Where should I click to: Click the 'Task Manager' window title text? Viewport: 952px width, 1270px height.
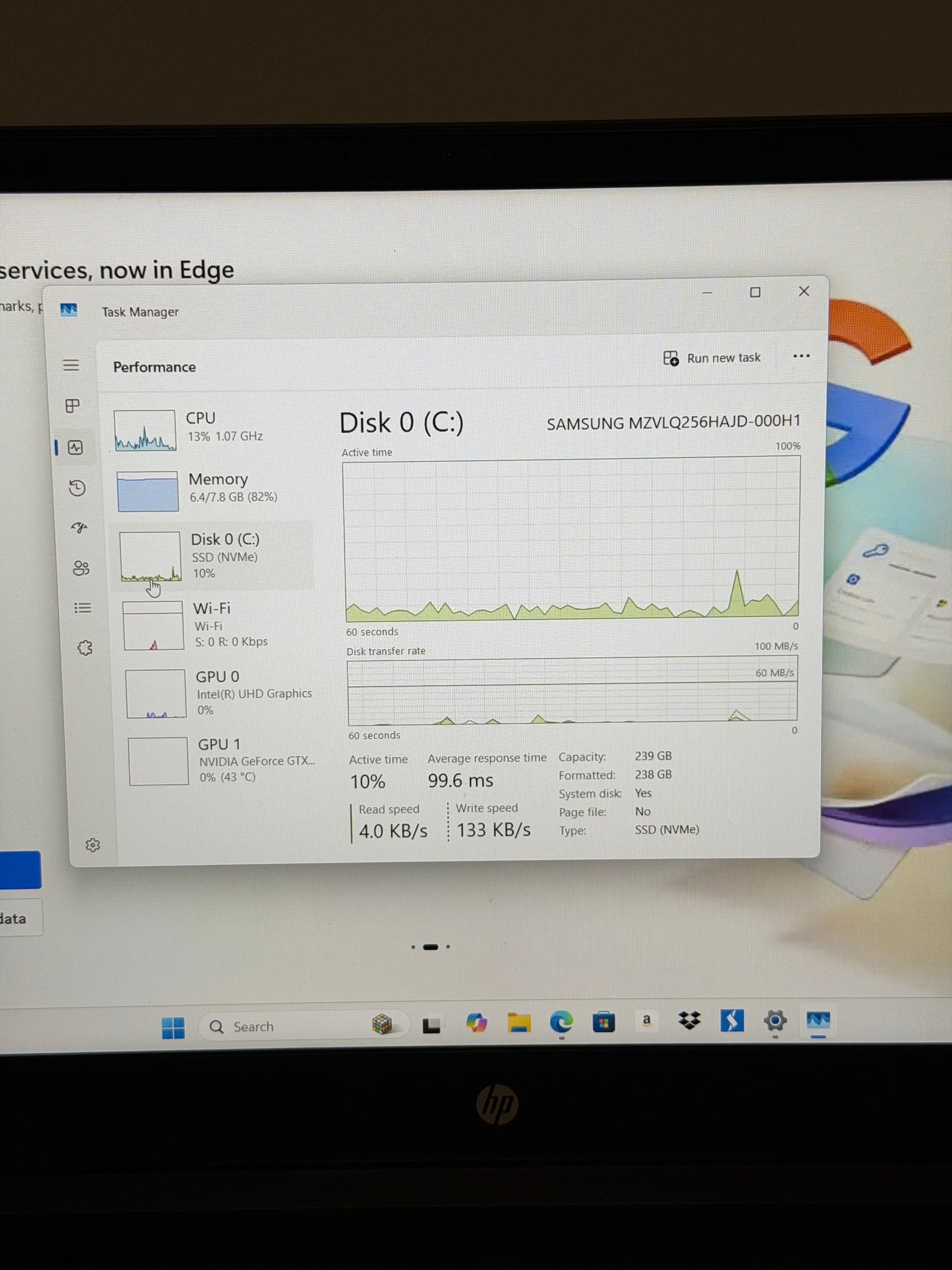[x=140, y=312]
